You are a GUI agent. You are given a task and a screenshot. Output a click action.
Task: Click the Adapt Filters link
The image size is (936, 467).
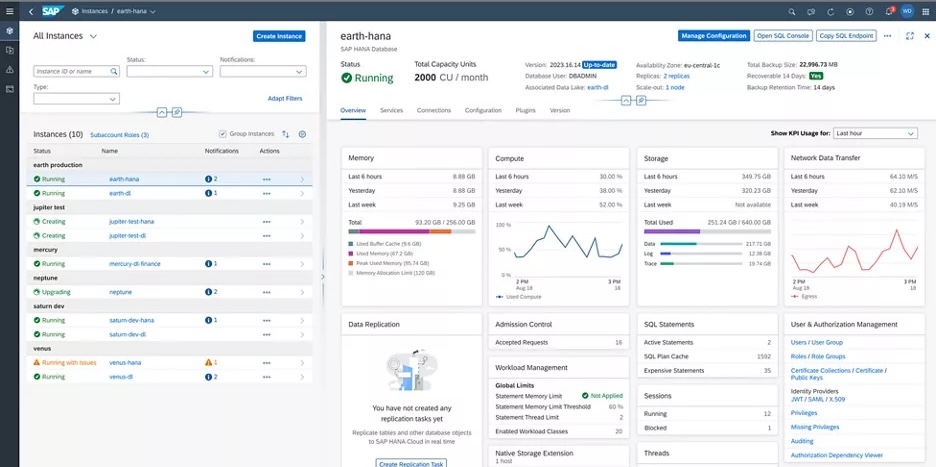[x=285, y=99]
